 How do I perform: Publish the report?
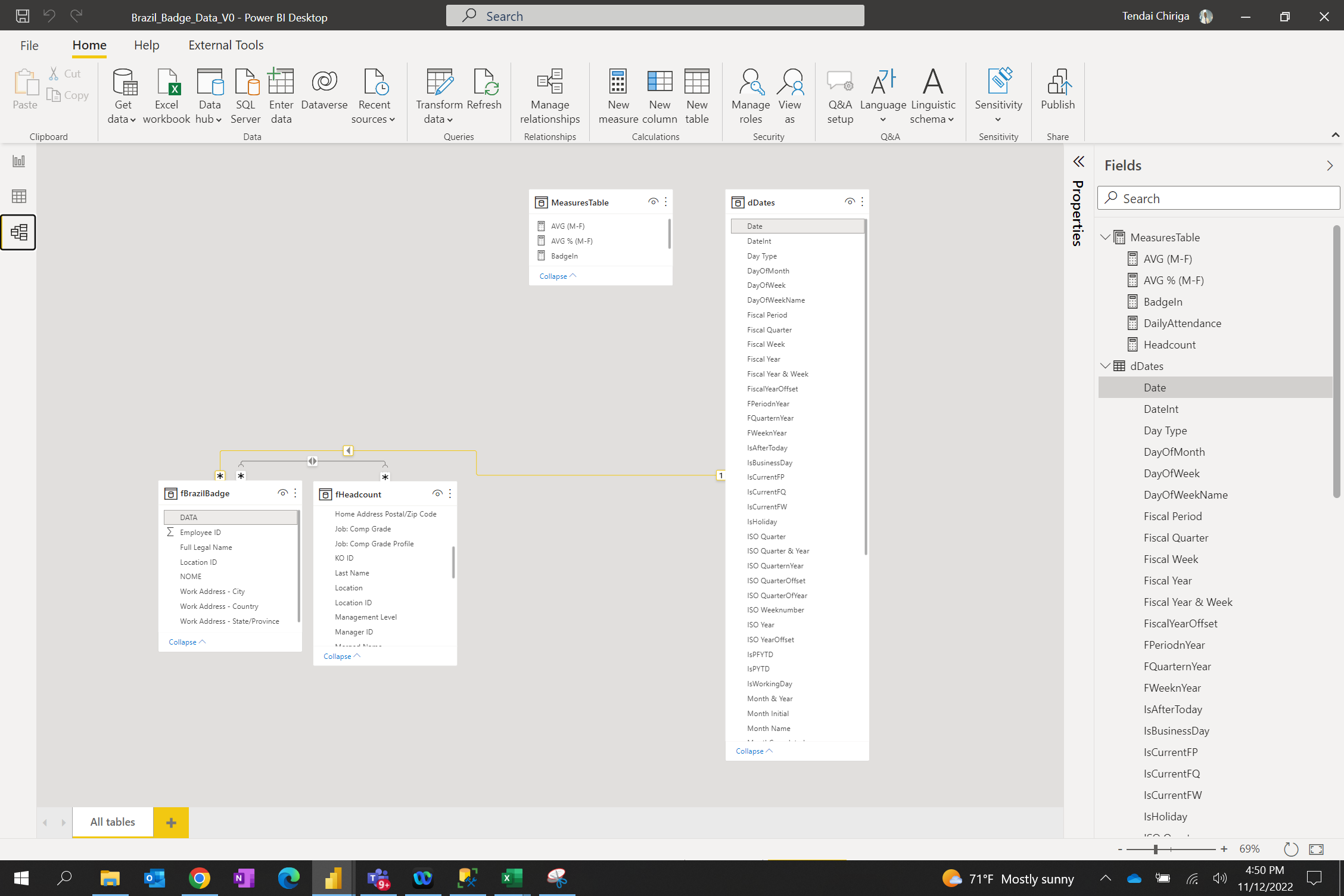(1057, 89)
